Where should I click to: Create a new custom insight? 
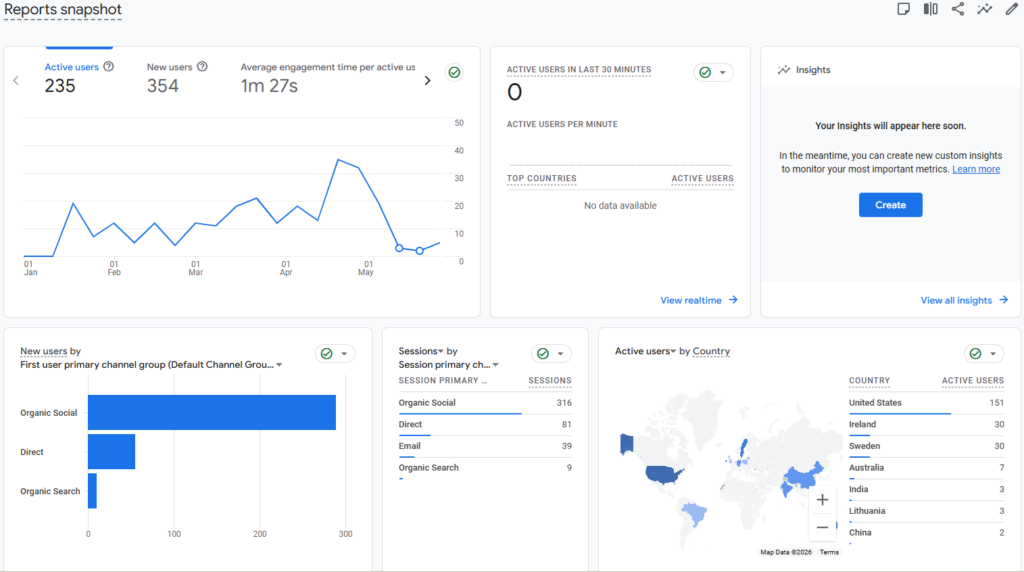pyautogui.click(x=890, y=205)
